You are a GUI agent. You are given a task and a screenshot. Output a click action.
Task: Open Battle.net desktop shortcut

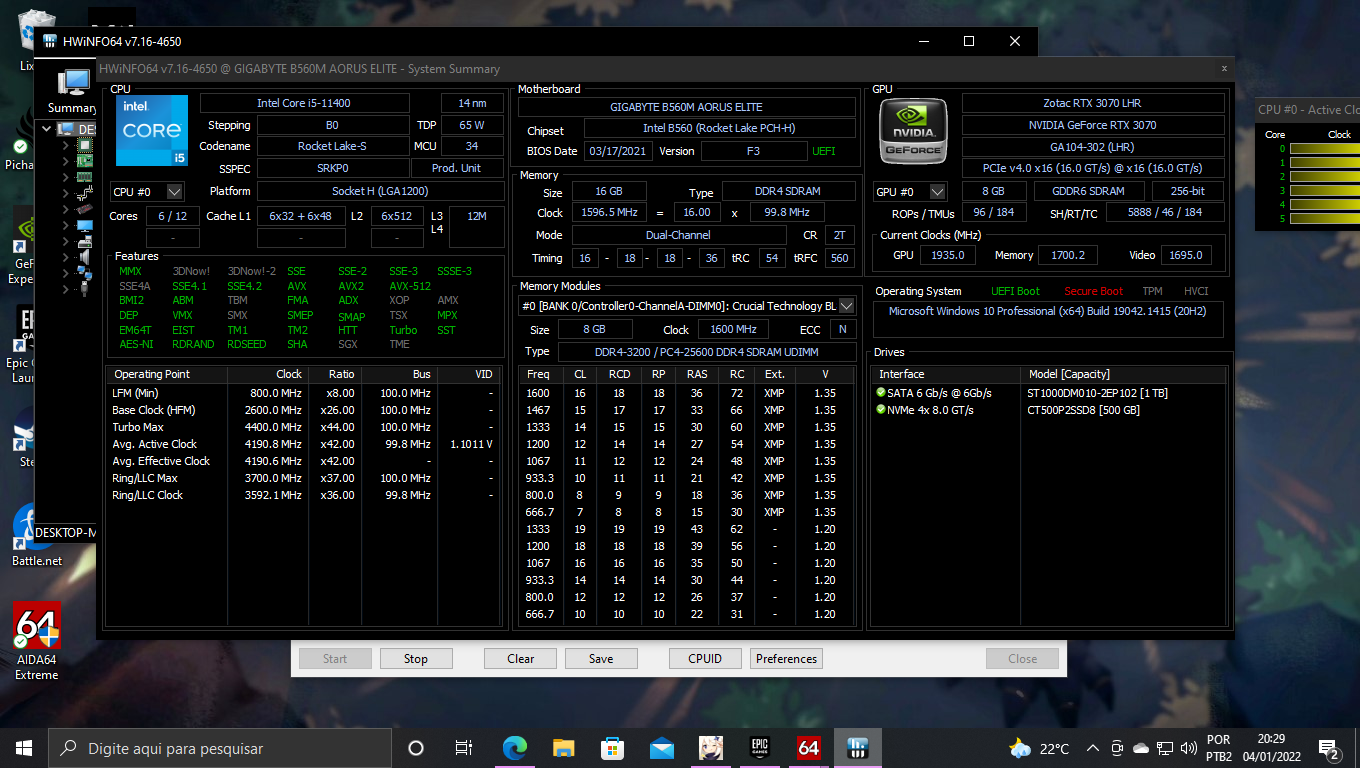pos(36,535)
